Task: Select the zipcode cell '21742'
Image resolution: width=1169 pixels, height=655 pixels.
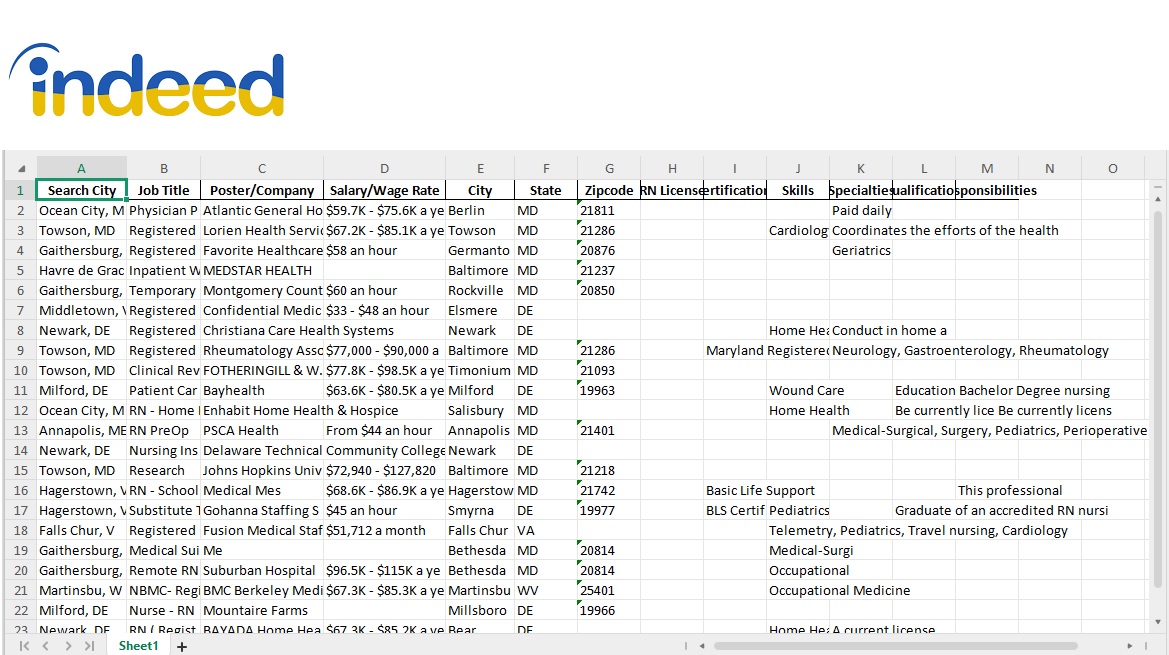Action: coord(609,491)
